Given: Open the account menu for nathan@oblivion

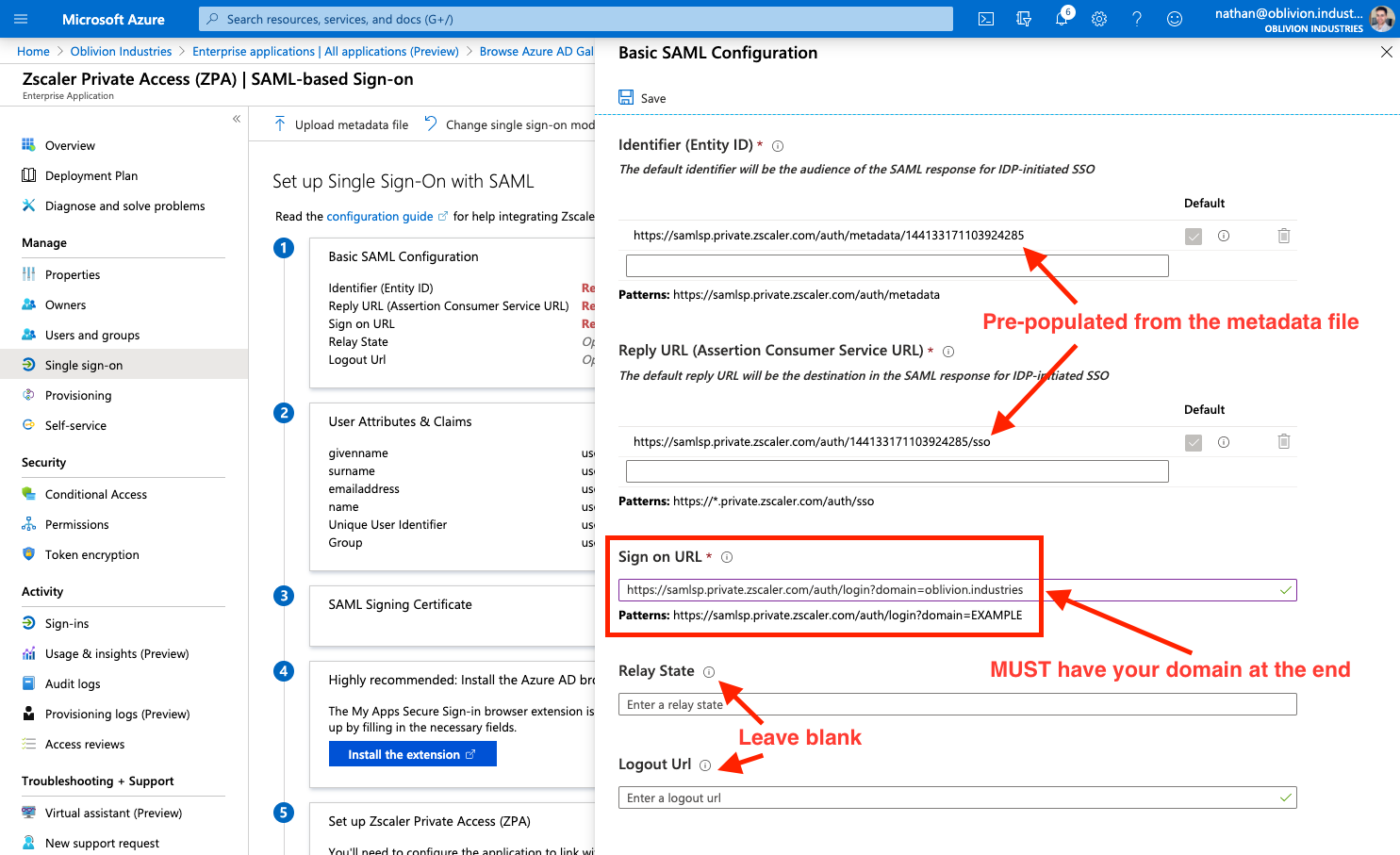Looking at the screenshot, I should tap(1303, 19).
